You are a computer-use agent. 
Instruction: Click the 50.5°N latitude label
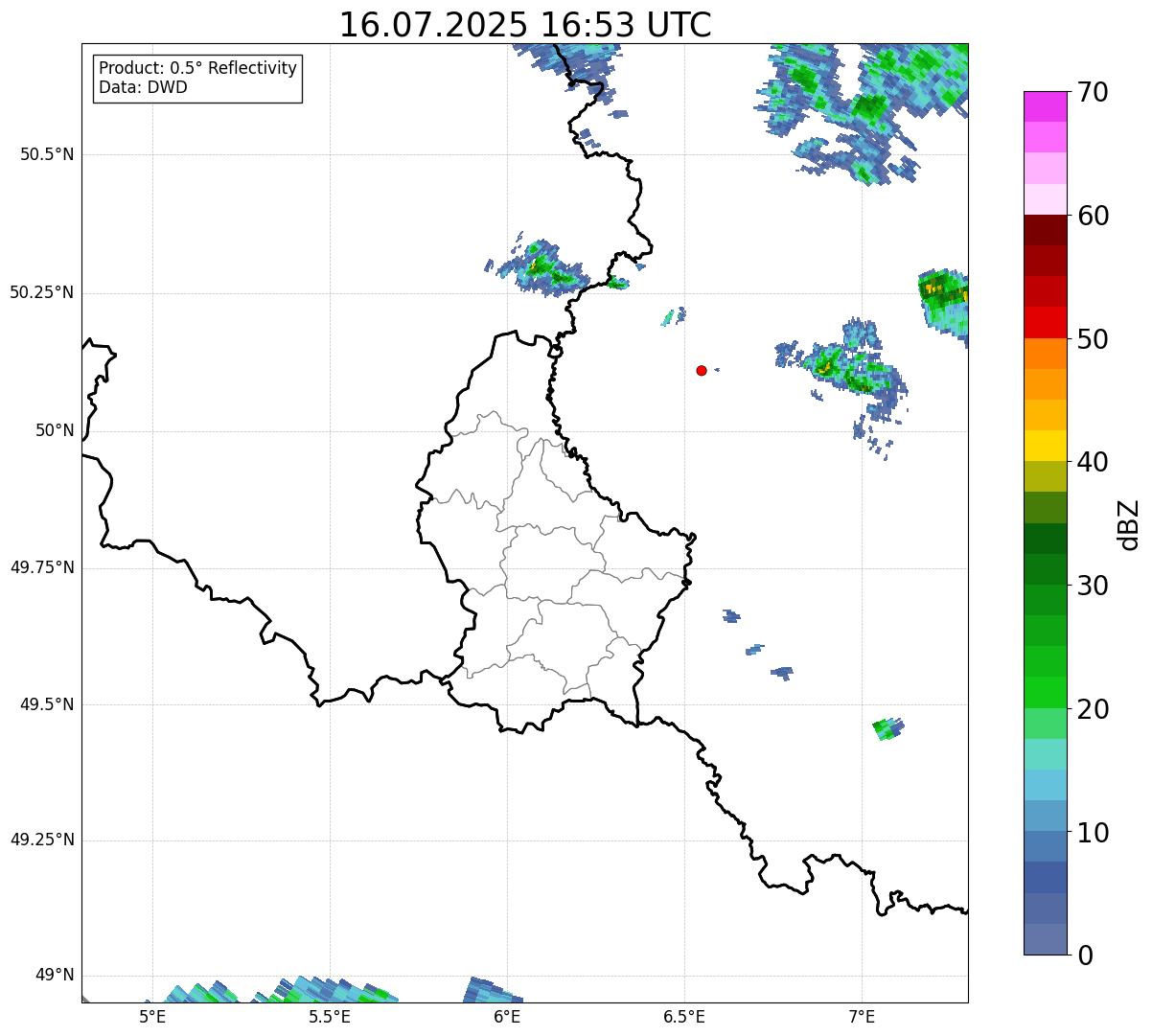pyautogui.click(x=47, y=154)
